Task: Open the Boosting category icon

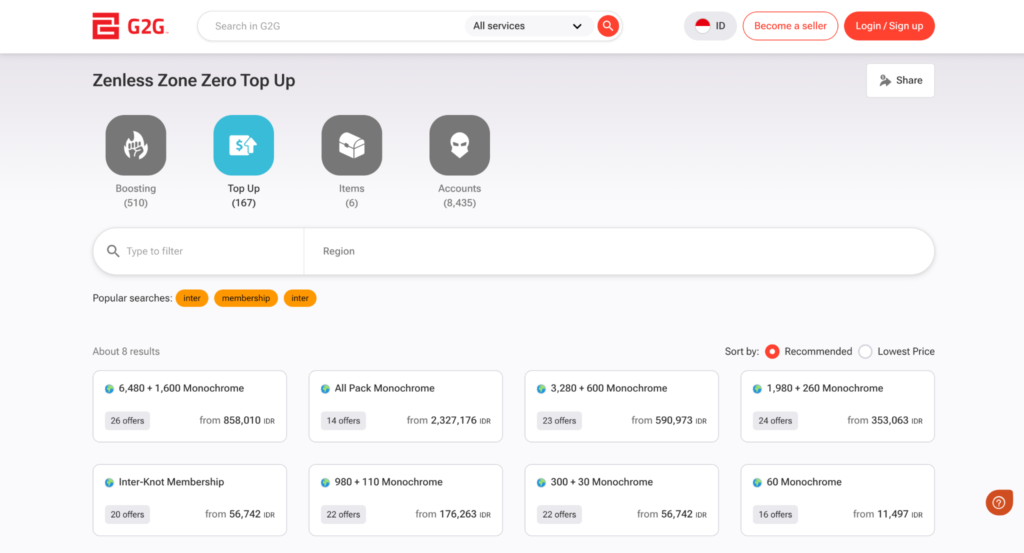Action: [x=136, y=146]
